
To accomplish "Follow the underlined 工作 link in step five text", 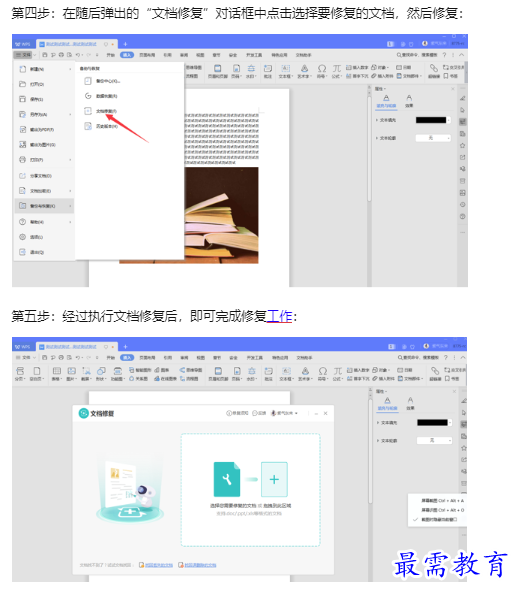I will (x=279, y=316).
